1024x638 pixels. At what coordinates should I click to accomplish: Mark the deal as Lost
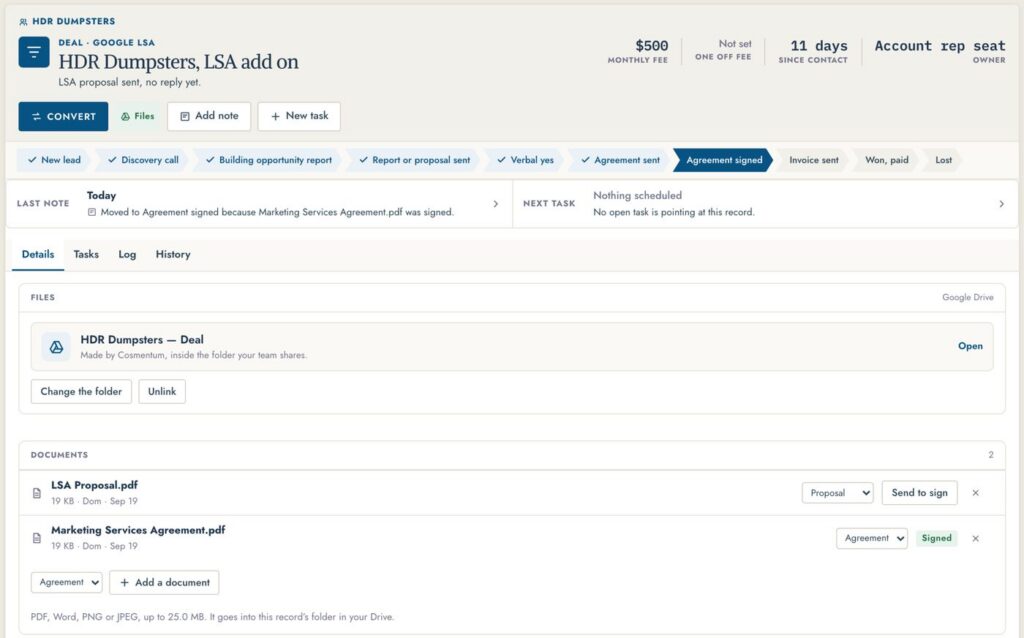[x=944, y=160]
